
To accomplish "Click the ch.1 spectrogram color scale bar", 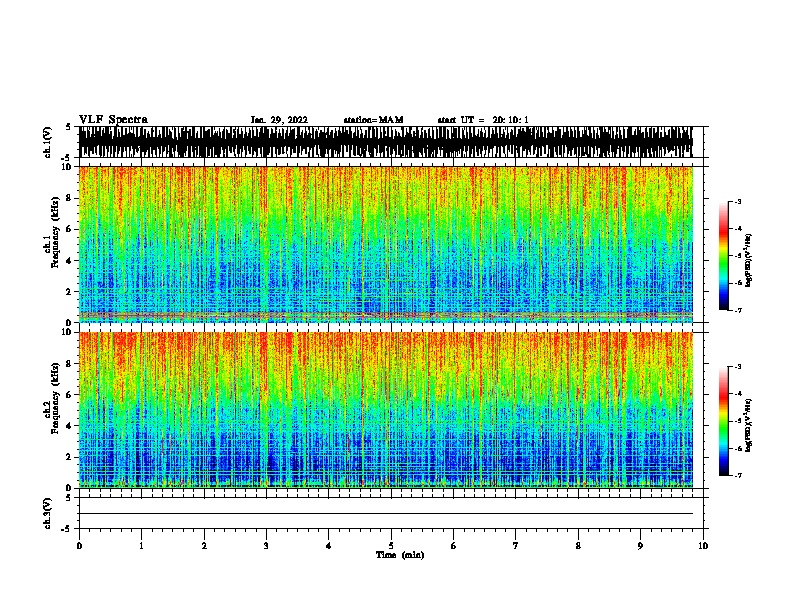I will click(x=724, y=256).
